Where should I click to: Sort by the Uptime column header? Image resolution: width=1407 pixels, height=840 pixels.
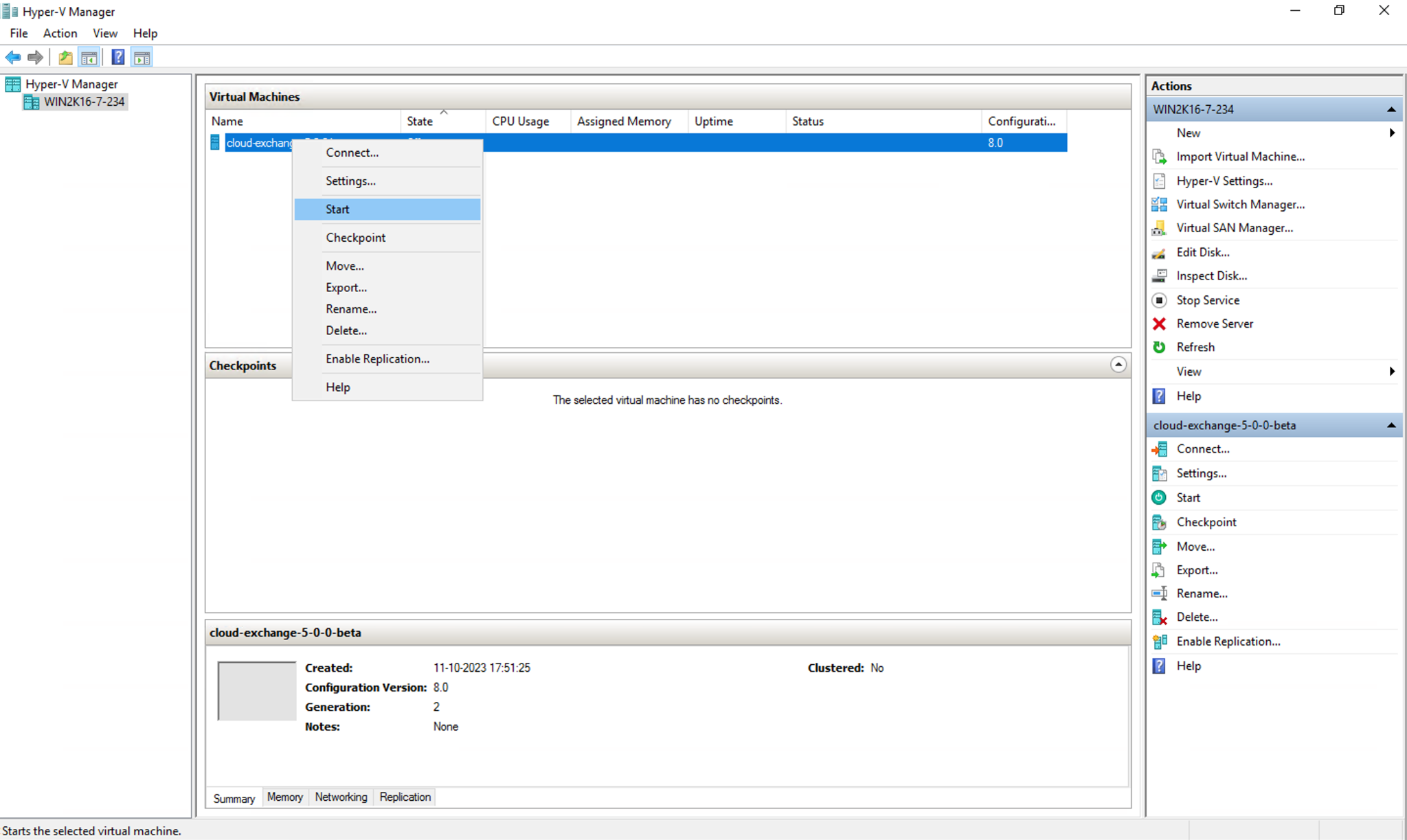pyautogui.click(x=737, y=122)
